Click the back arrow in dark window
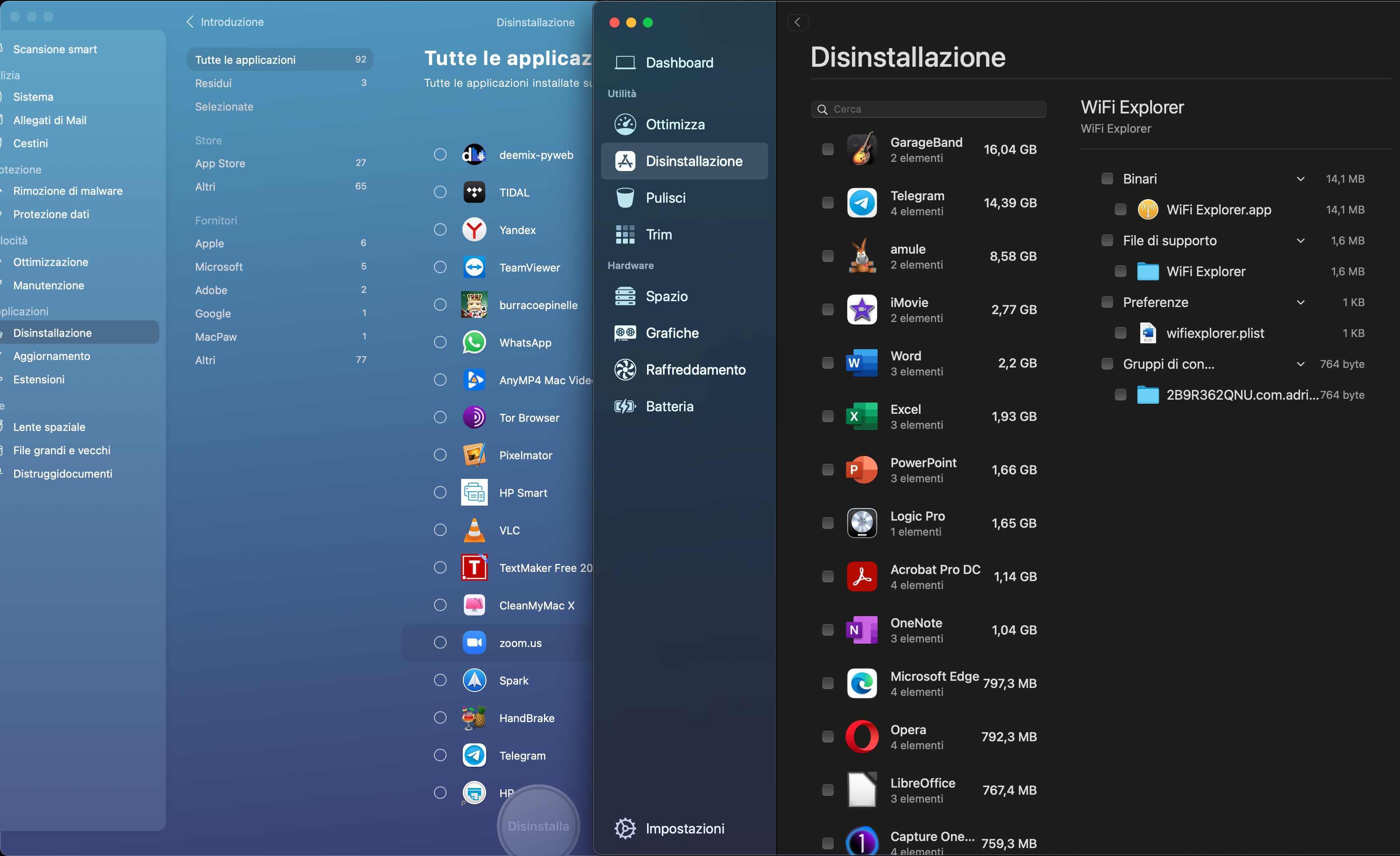Screen dimensions: 1400x856 tap(797, 22)
